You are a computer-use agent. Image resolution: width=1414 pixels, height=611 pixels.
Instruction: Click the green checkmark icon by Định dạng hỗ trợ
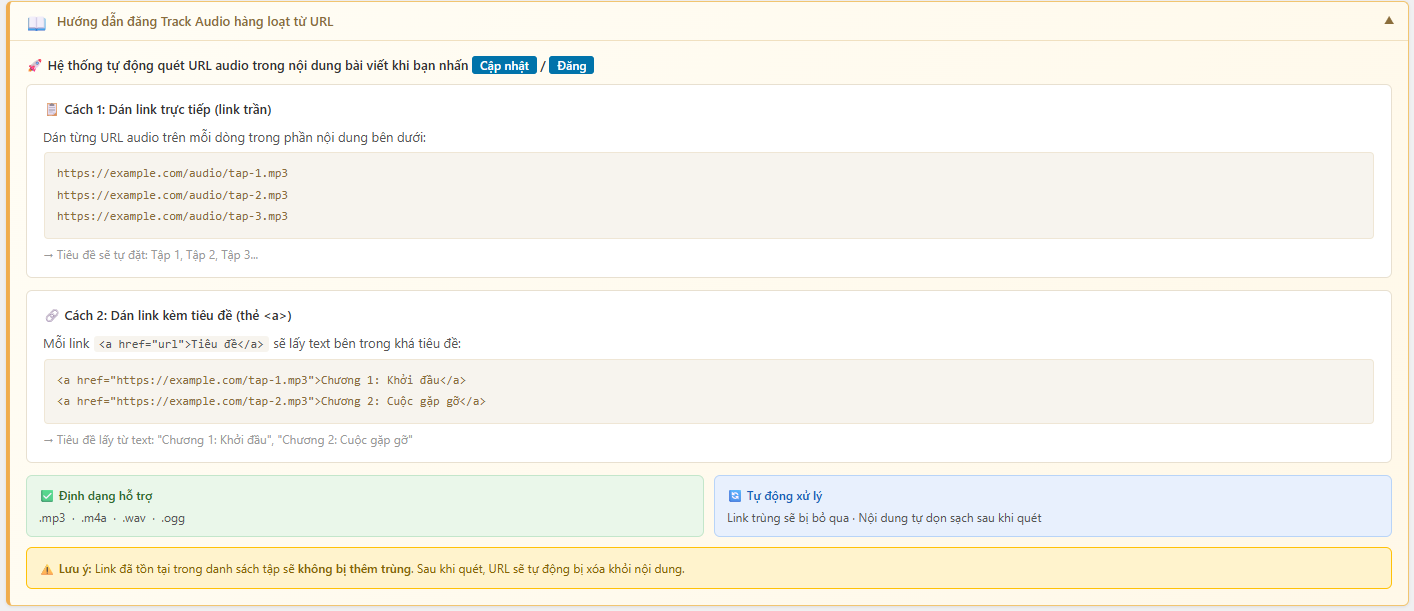tap(47, 496)
